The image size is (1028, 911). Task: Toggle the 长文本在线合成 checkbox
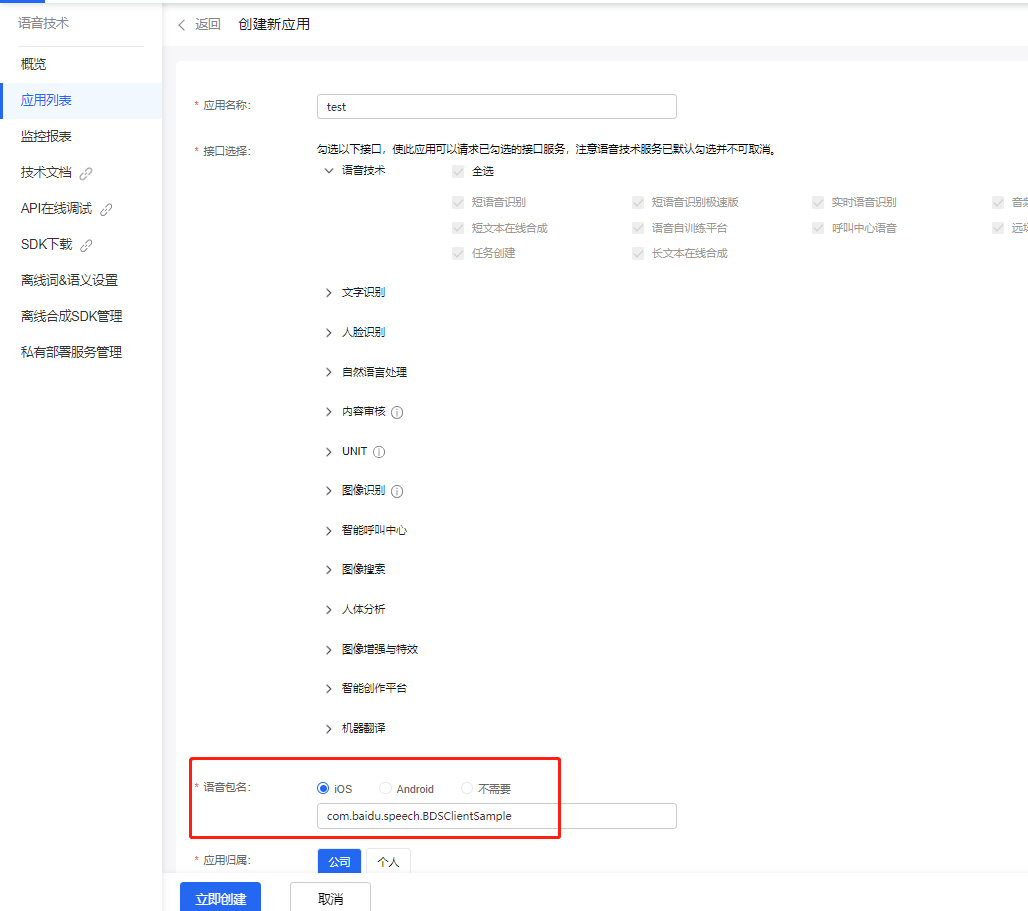[x=638, y=254]
